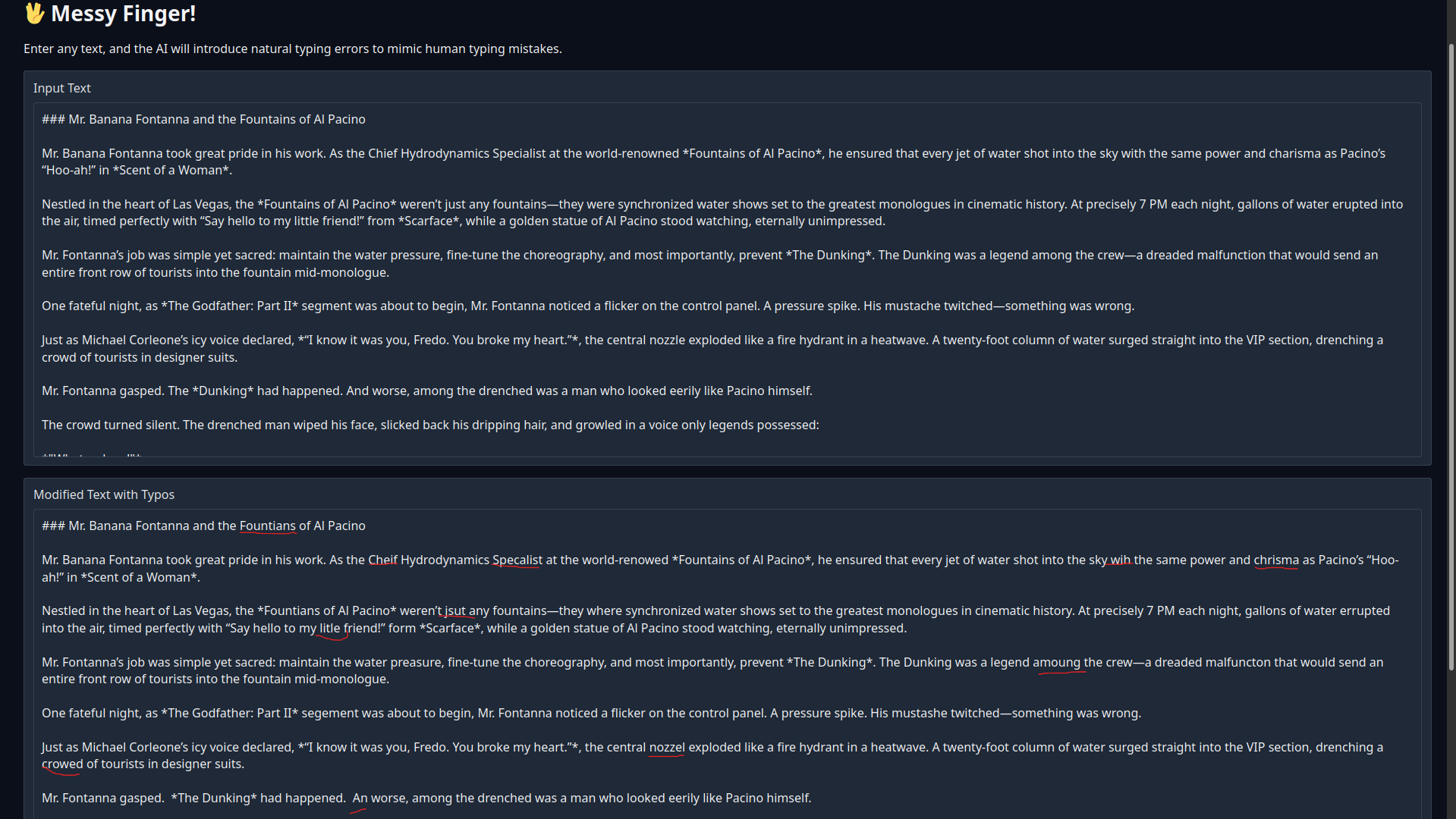Click the AI typing errors description text
This screenshot has width=1456, height=819.
pos(293,49)
